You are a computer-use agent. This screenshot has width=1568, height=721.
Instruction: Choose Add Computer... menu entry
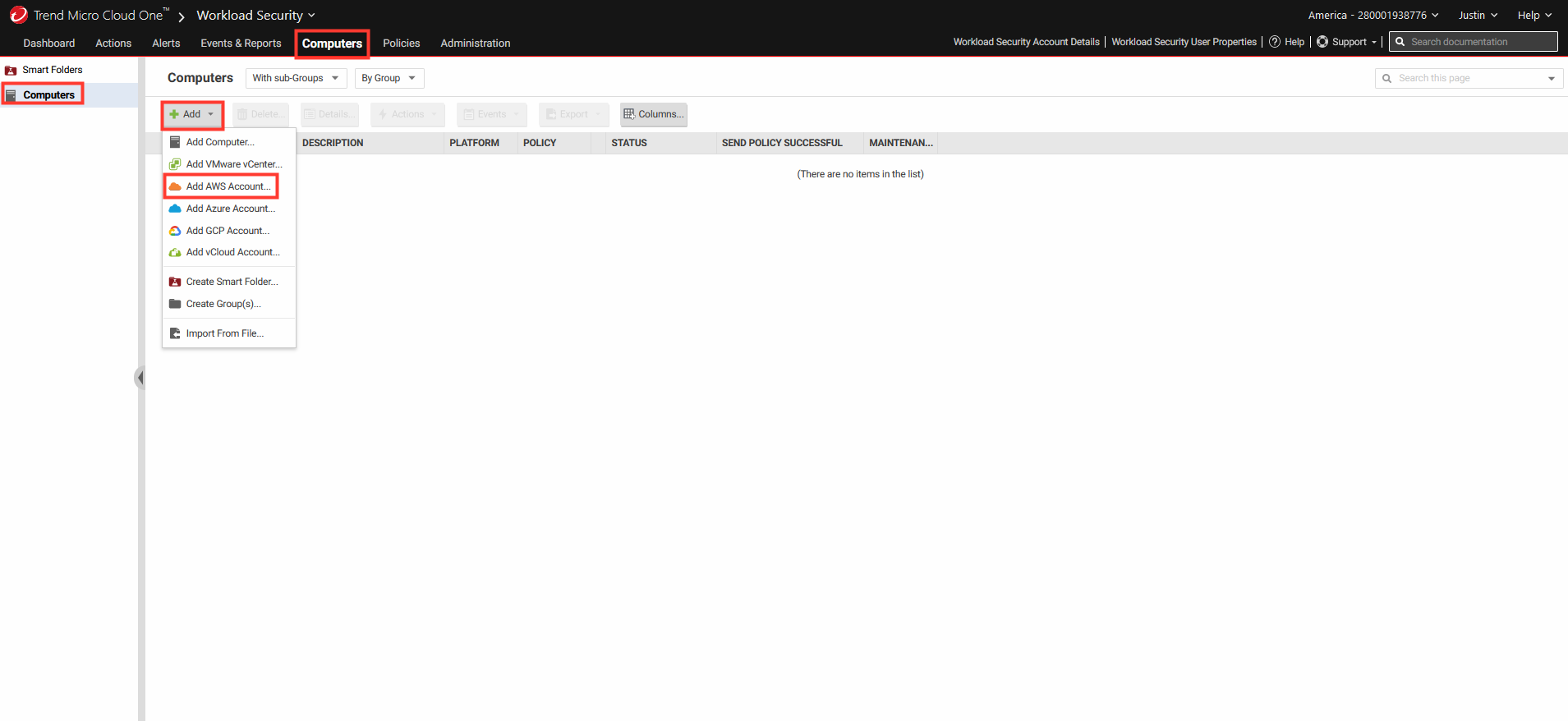[x=229, y=142]
